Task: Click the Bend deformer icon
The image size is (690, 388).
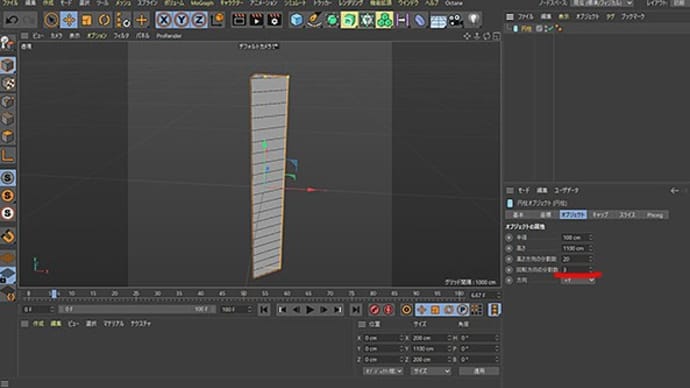Action: tap(420, 20)
